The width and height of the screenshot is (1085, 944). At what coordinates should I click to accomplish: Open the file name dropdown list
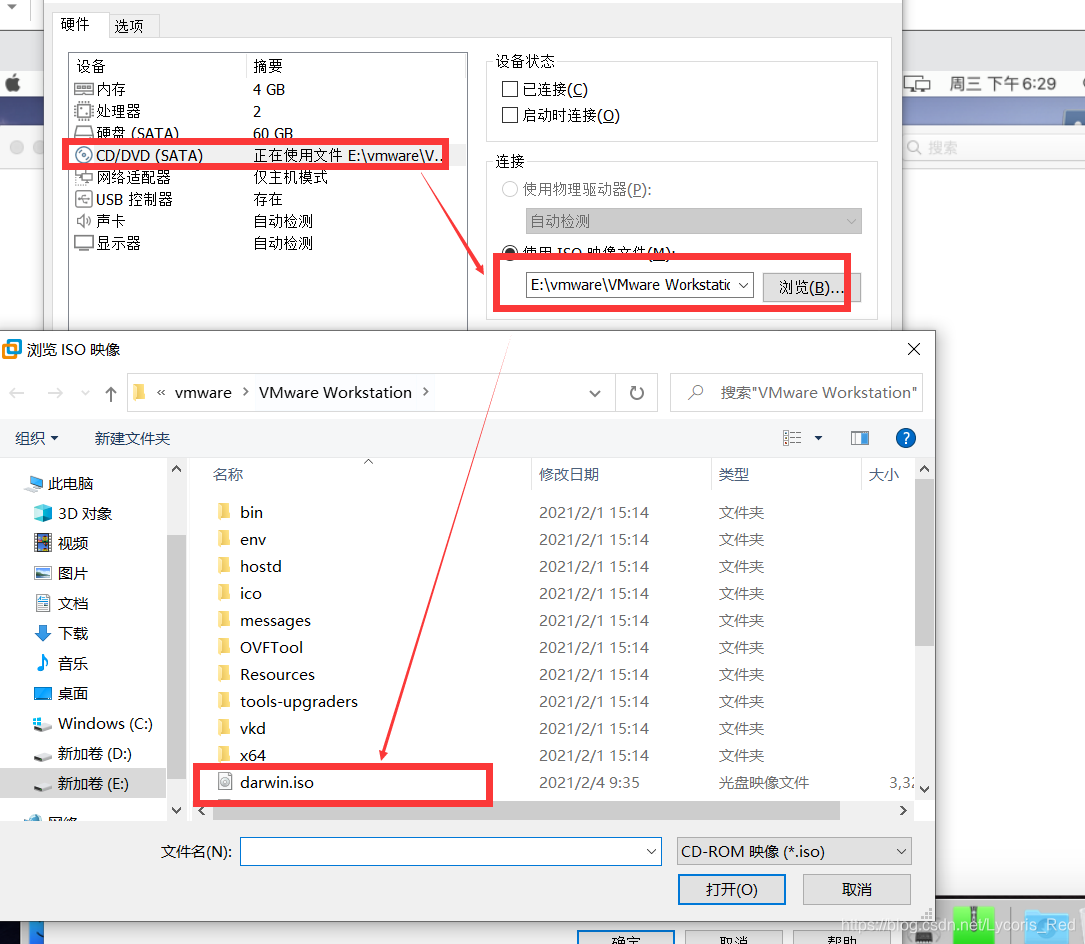tap(651, 851)
